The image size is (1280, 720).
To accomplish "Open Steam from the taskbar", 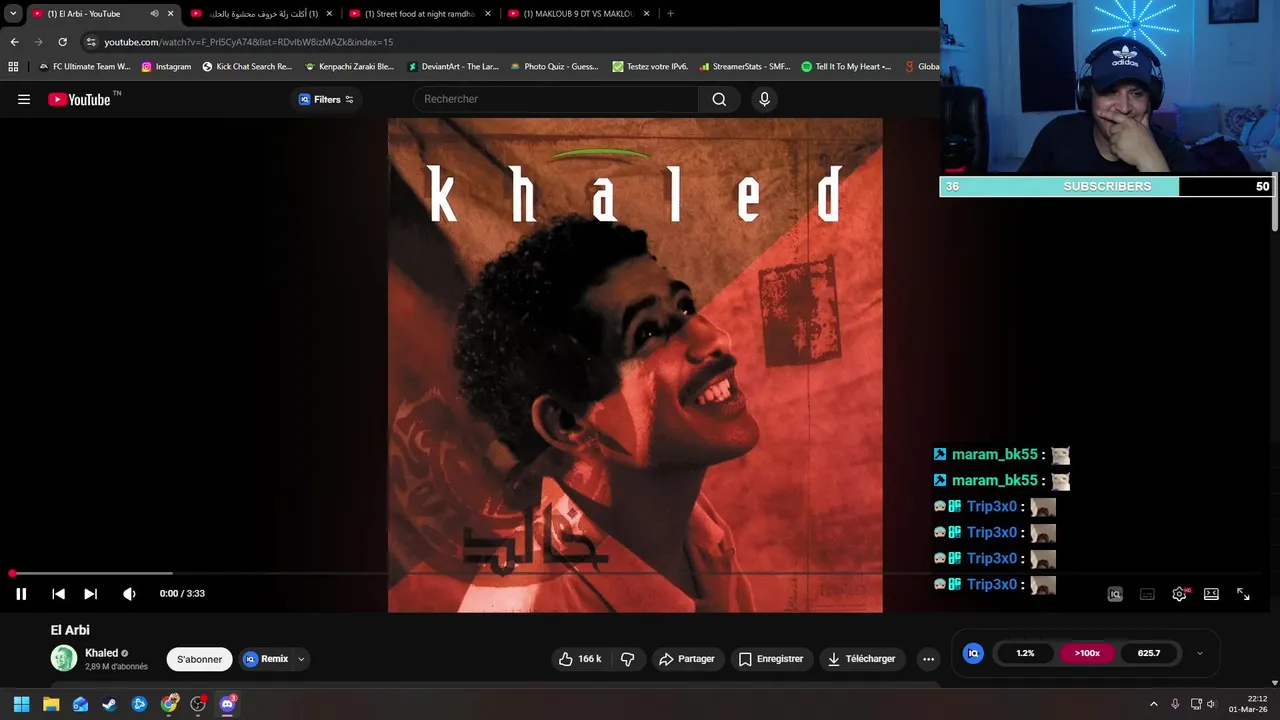I will [109, 704].
